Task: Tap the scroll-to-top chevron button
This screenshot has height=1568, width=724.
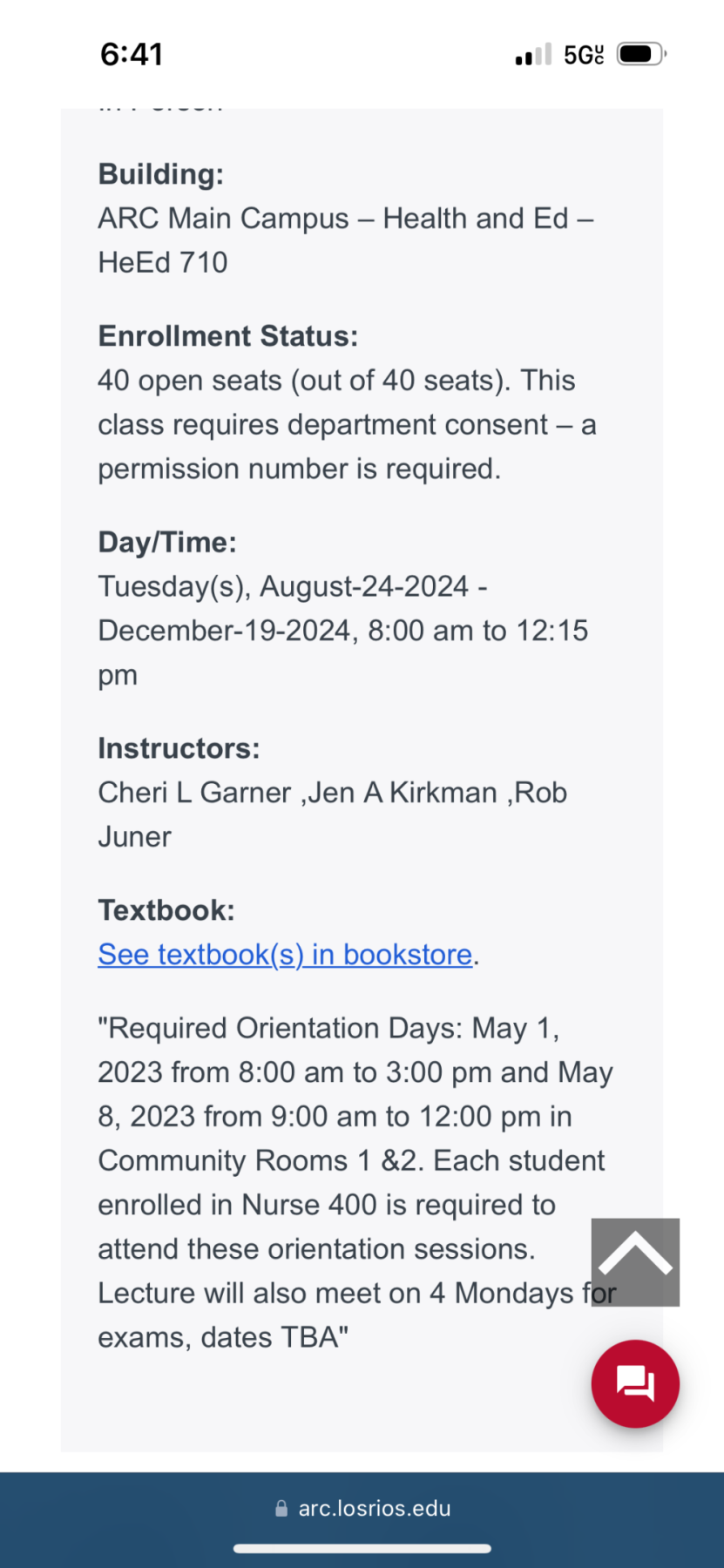Action: (635, 1261)
